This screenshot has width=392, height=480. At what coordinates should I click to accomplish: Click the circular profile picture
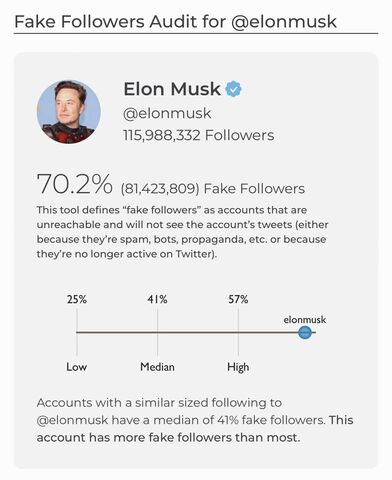(x=69, y=112)
